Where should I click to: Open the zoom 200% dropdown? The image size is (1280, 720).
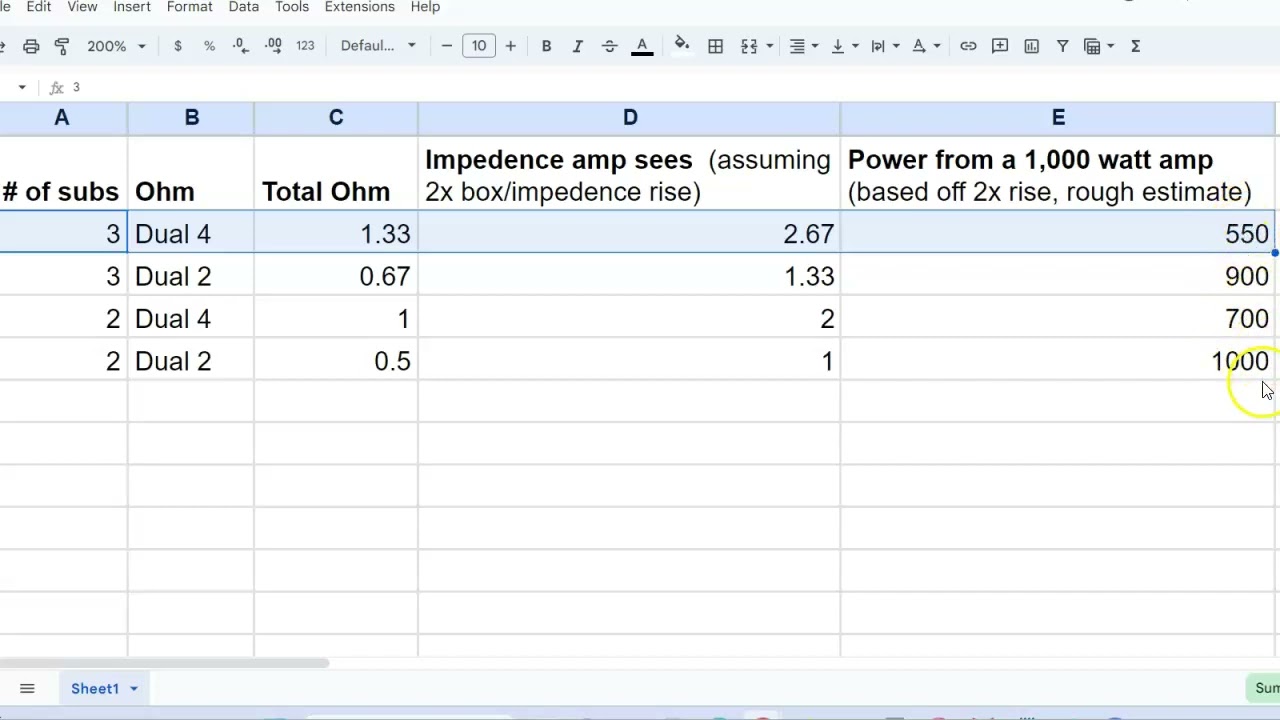[x=116, y=46]
